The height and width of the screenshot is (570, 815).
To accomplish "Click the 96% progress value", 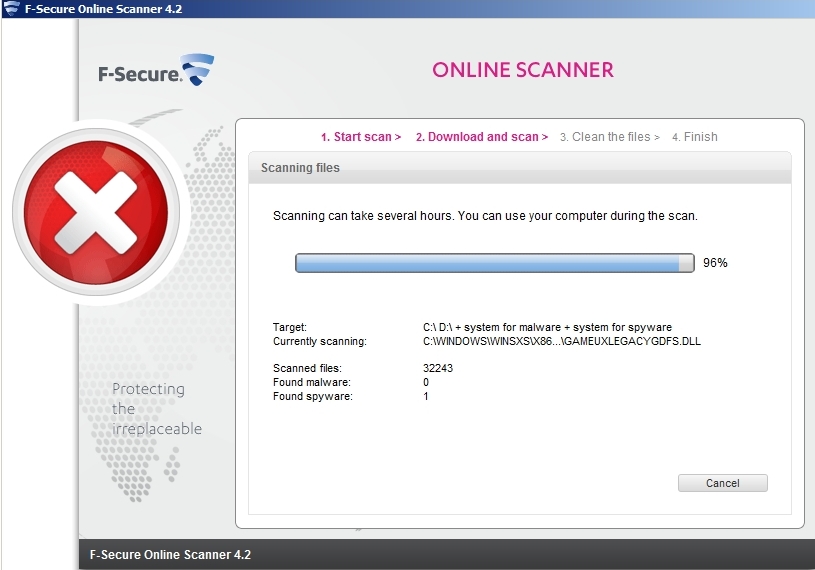I will (715, 263).
